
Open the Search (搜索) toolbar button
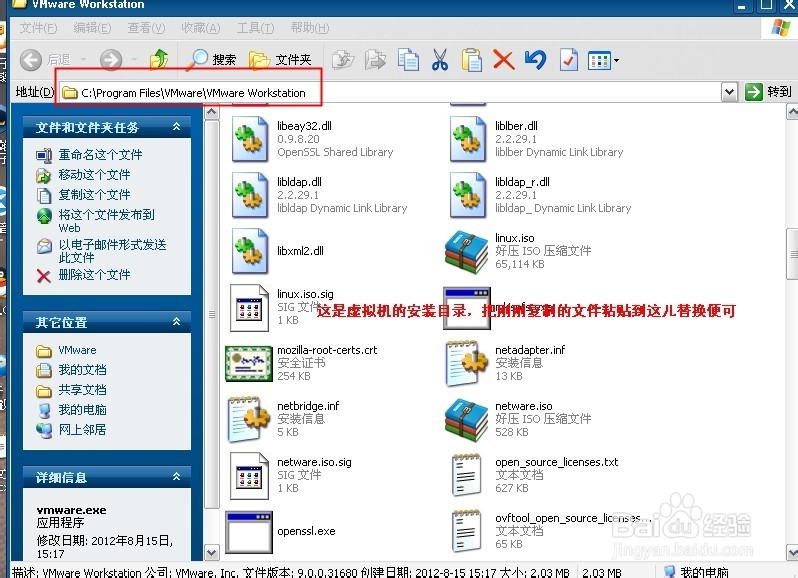click(x=212, y=60)
